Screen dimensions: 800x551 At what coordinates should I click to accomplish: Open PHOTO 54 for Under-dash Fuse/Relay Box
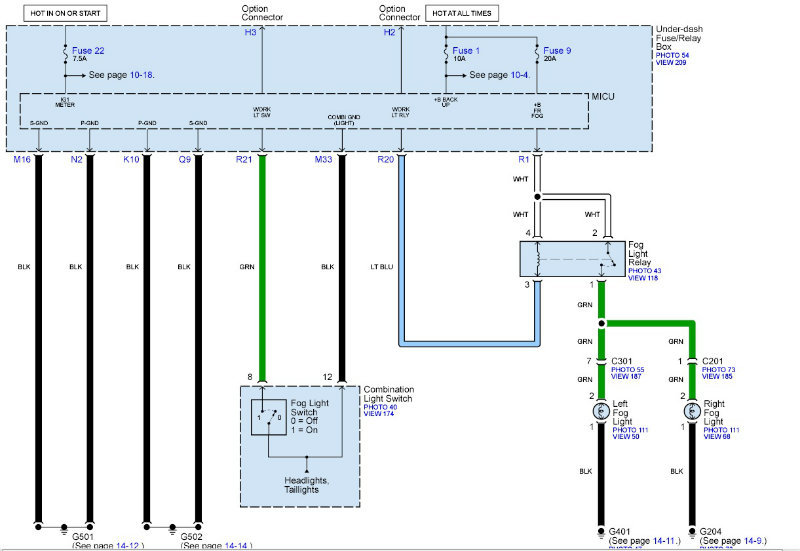[672, 55]
